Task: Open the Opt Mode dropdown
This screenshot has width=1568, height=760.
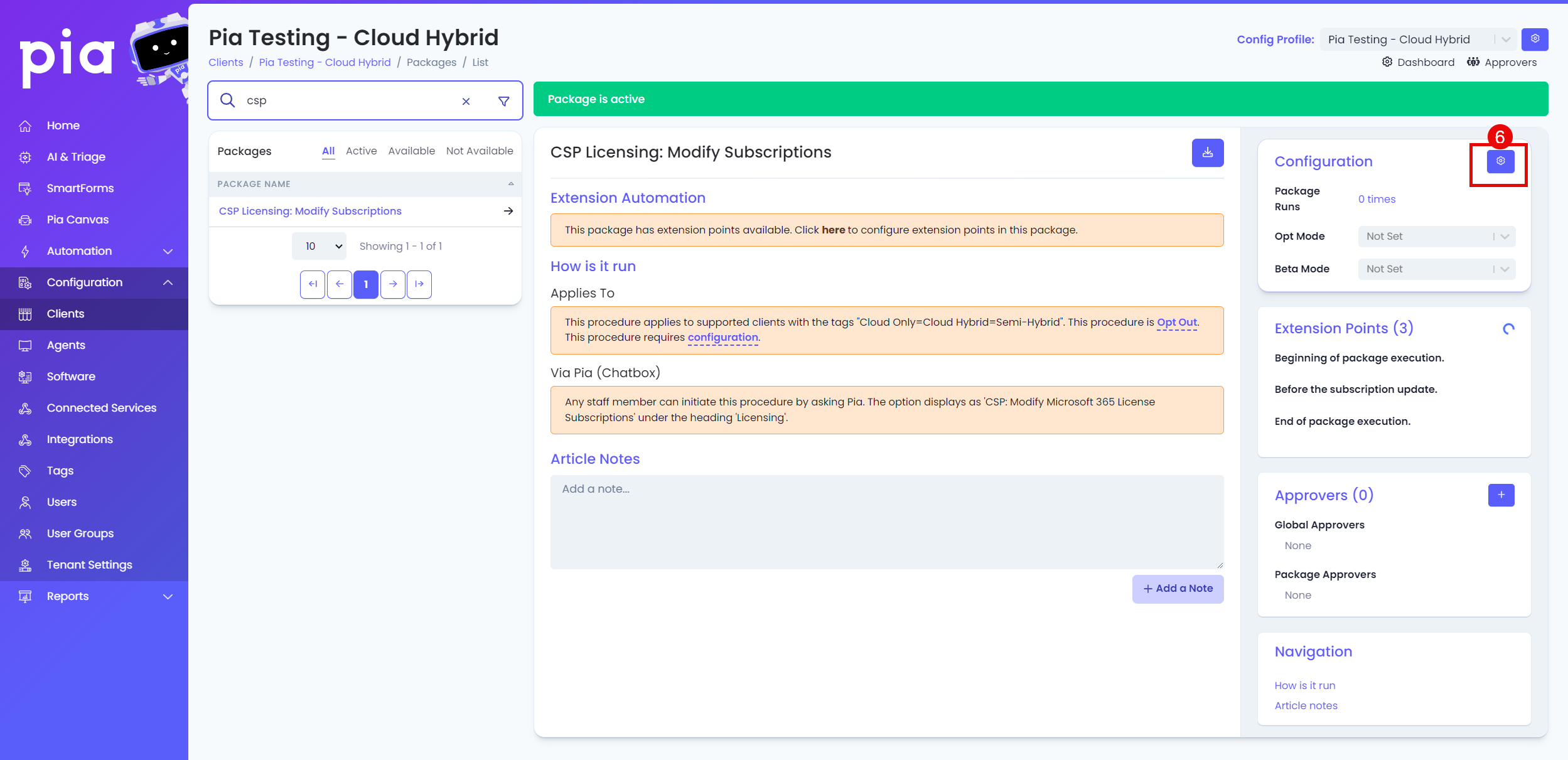Action: click(1437, 237)
